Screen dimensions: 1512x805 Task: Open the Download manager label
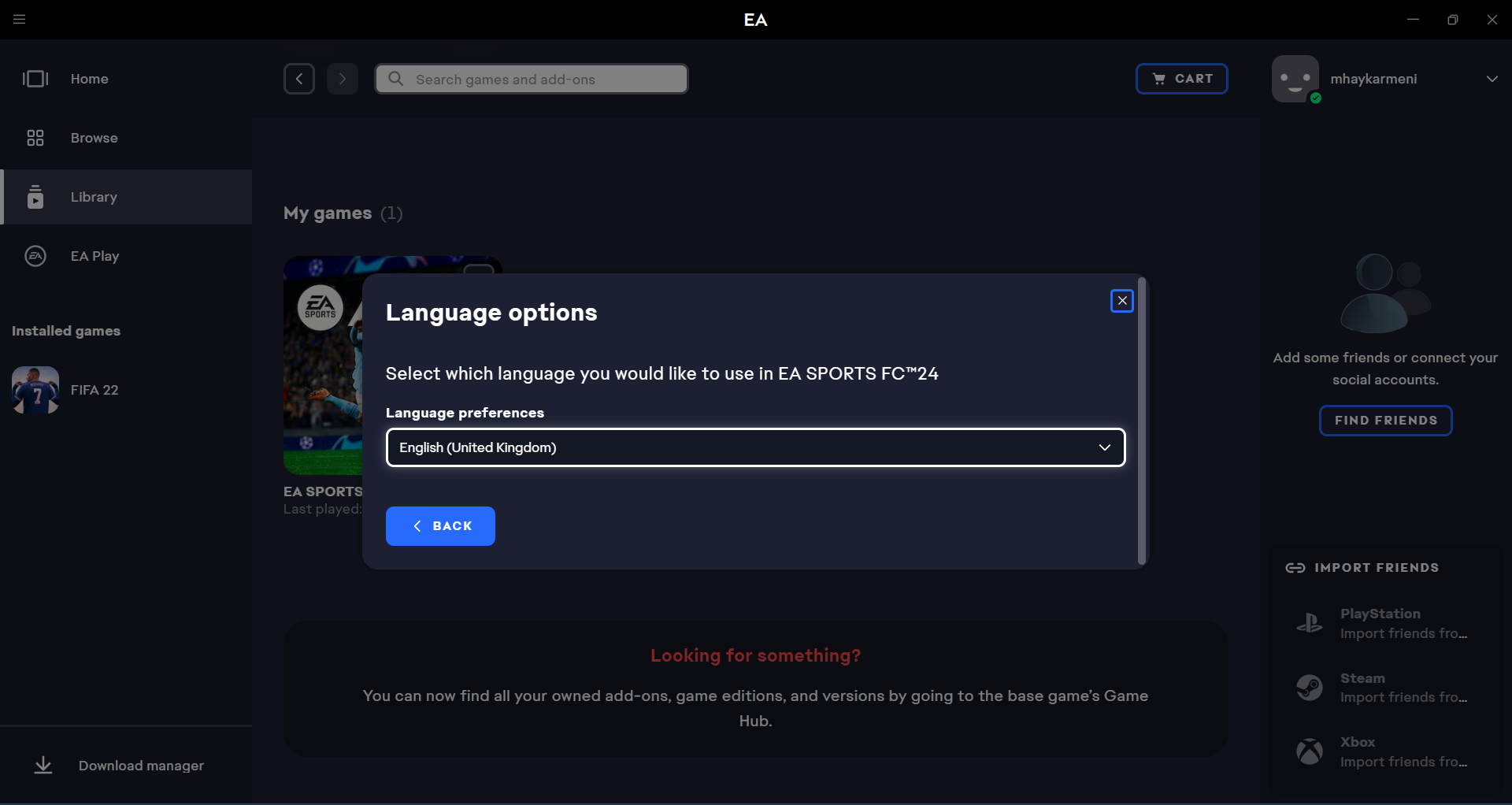click(x=141, y=766)
